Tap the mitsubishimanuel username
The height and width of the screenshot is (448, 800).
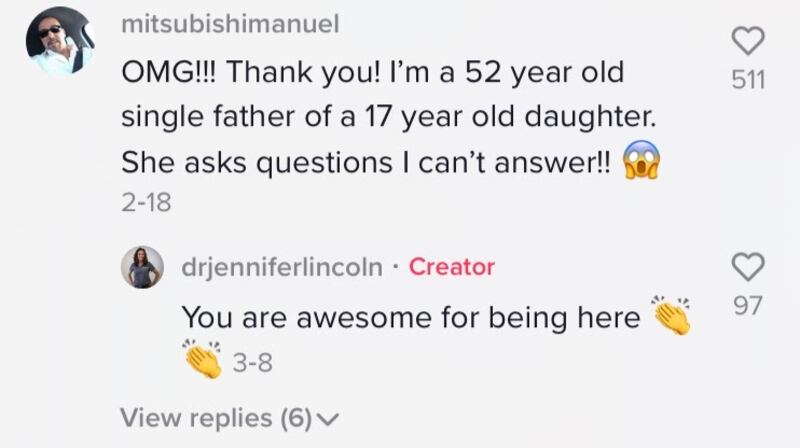pyautogui.click(x=229, y=25)
